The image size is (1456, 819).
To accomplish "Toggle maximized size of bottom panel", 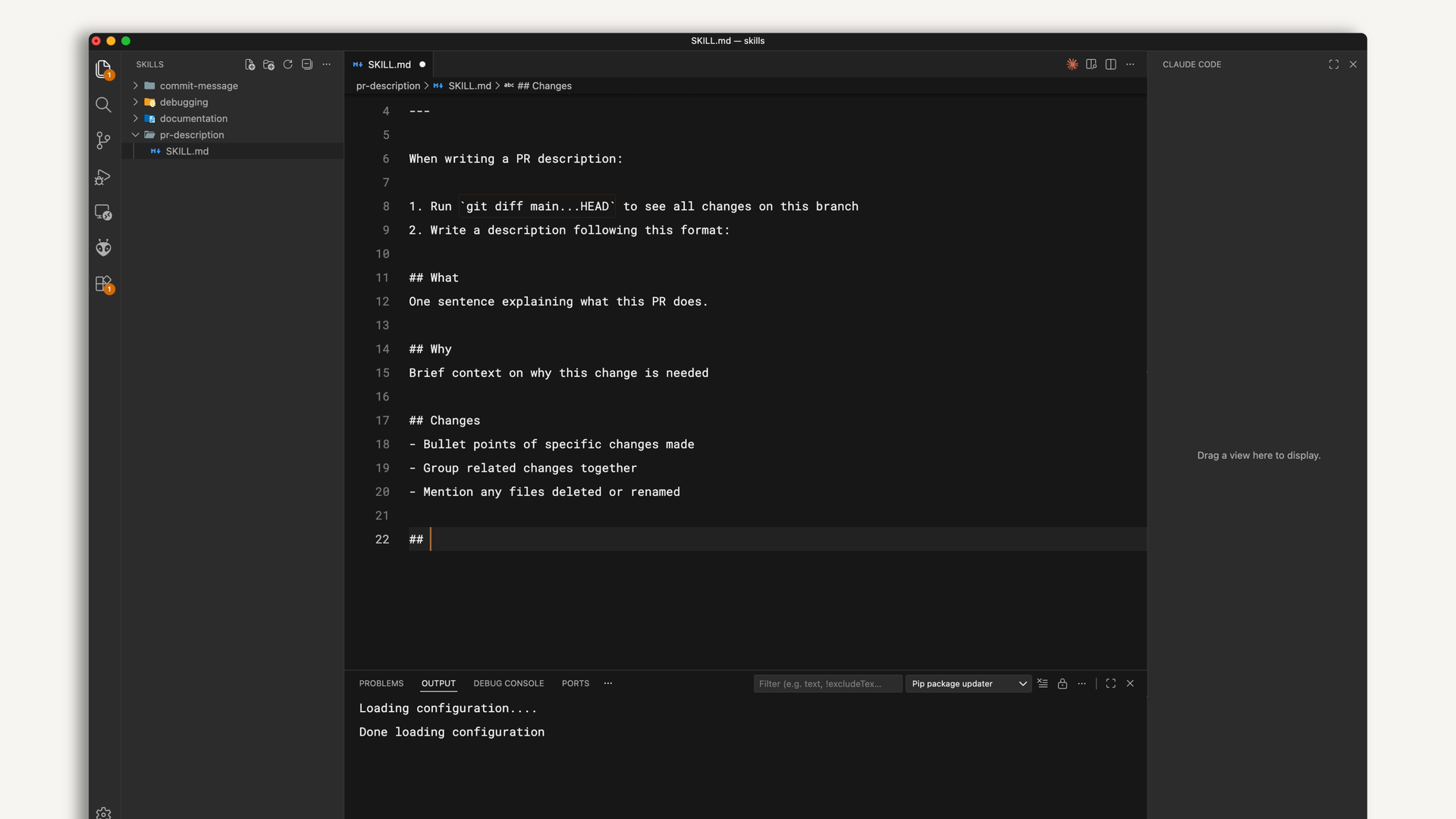I will coord(1110,683).
